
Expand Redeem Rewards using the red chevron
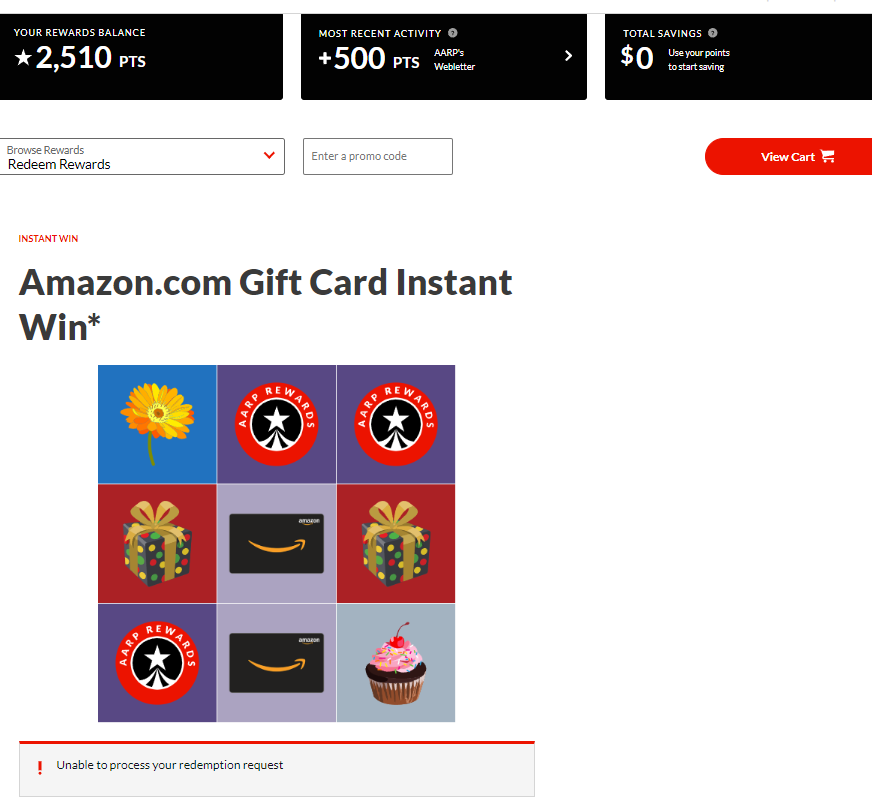point(269,156)
